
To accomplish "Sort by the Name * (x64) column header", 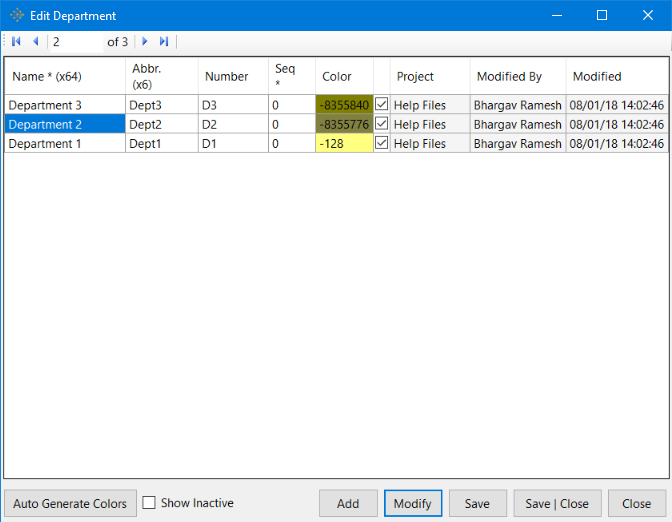I will (x=65, y=76).
